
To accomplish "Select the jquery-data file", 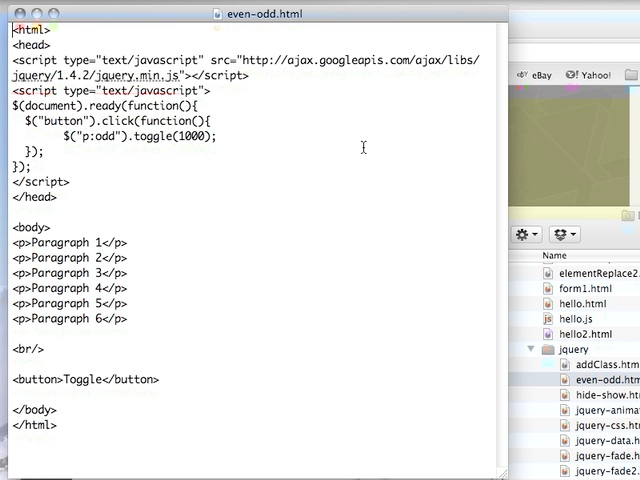I will (x=575, y=441).
